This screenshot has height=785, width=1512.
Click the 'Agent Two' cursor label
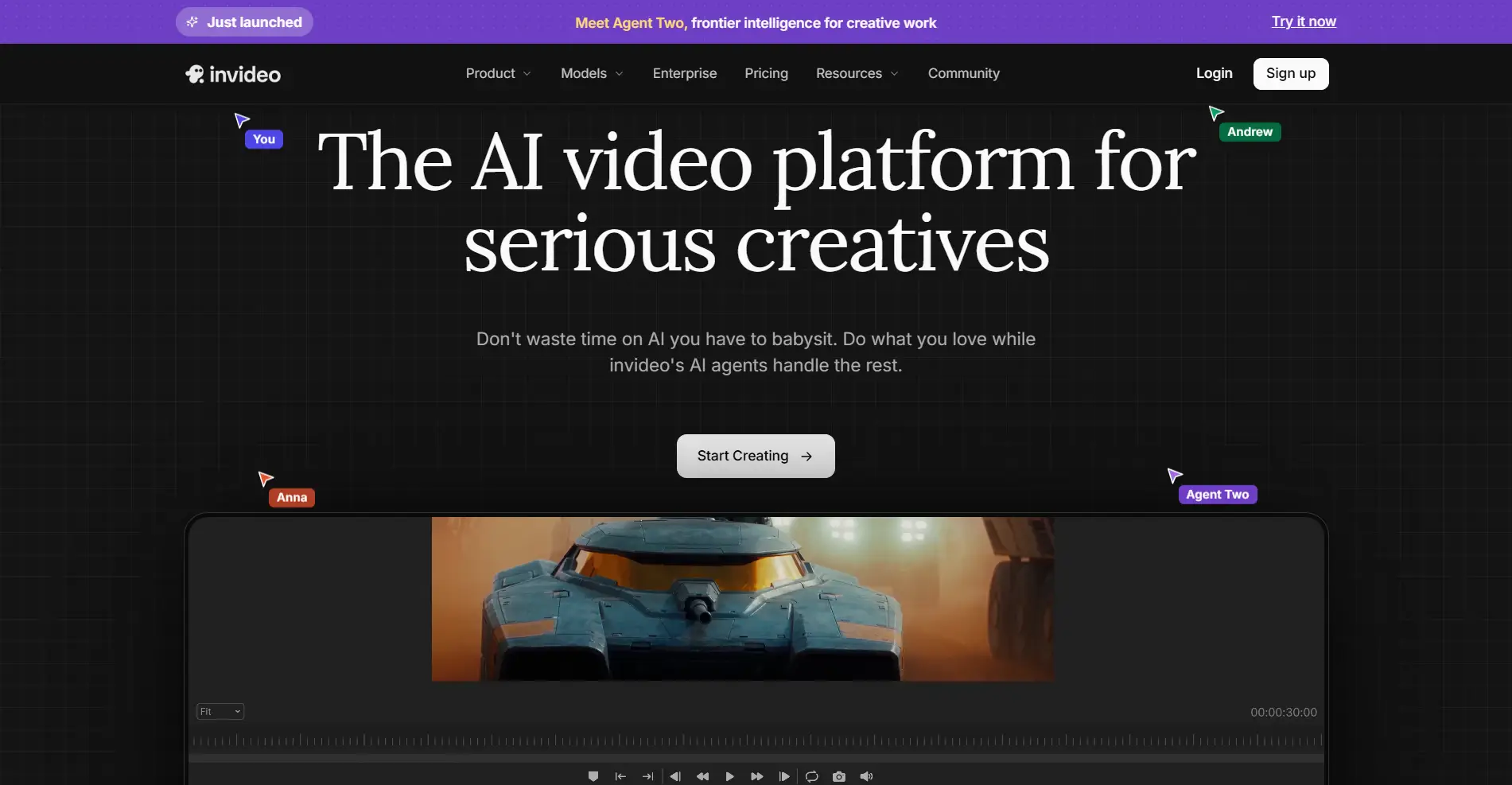(1218, 495)
